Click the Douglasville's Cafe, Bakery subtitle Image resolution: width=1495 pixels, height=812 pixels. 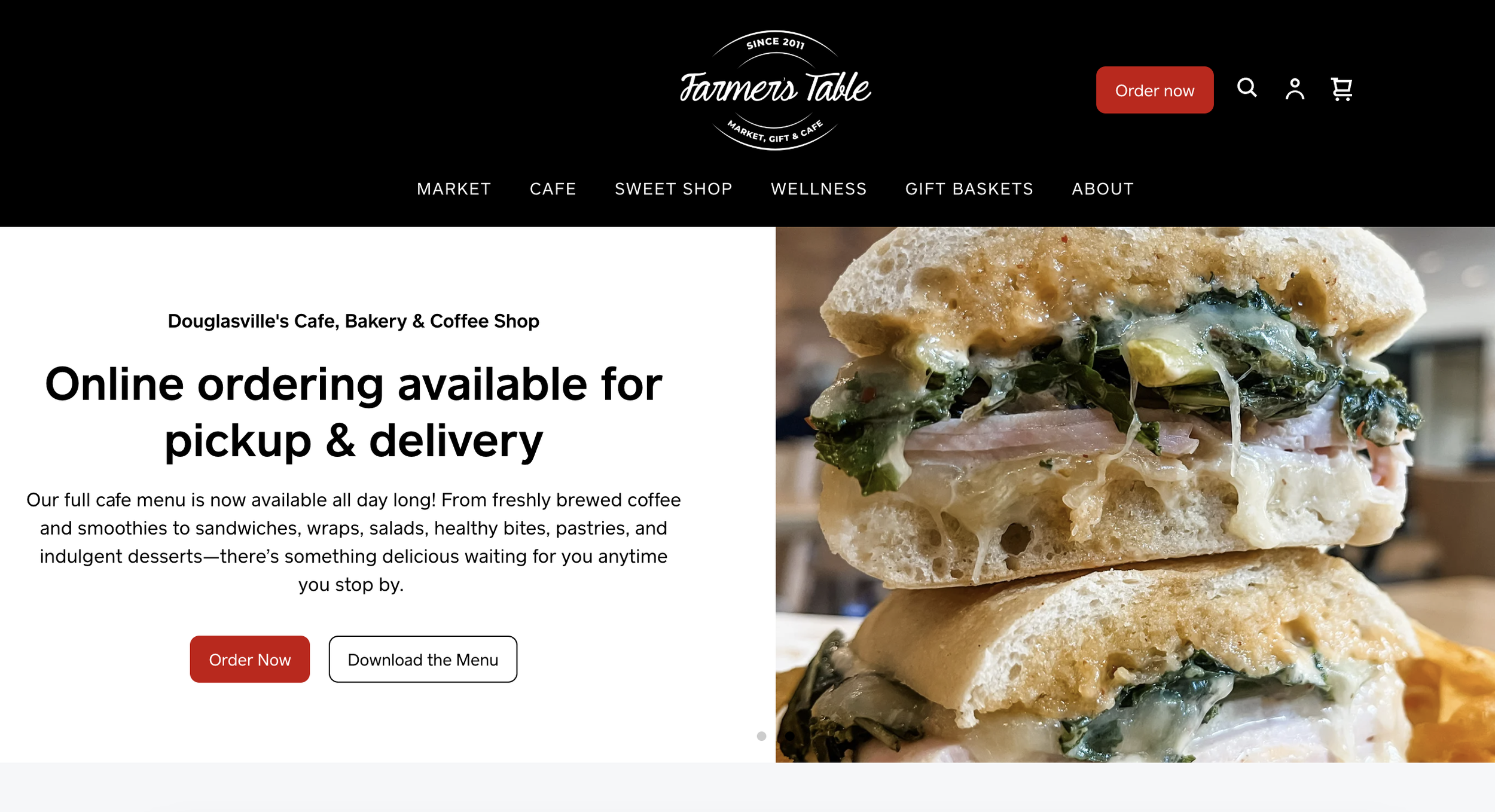click(x=353, y=321)
